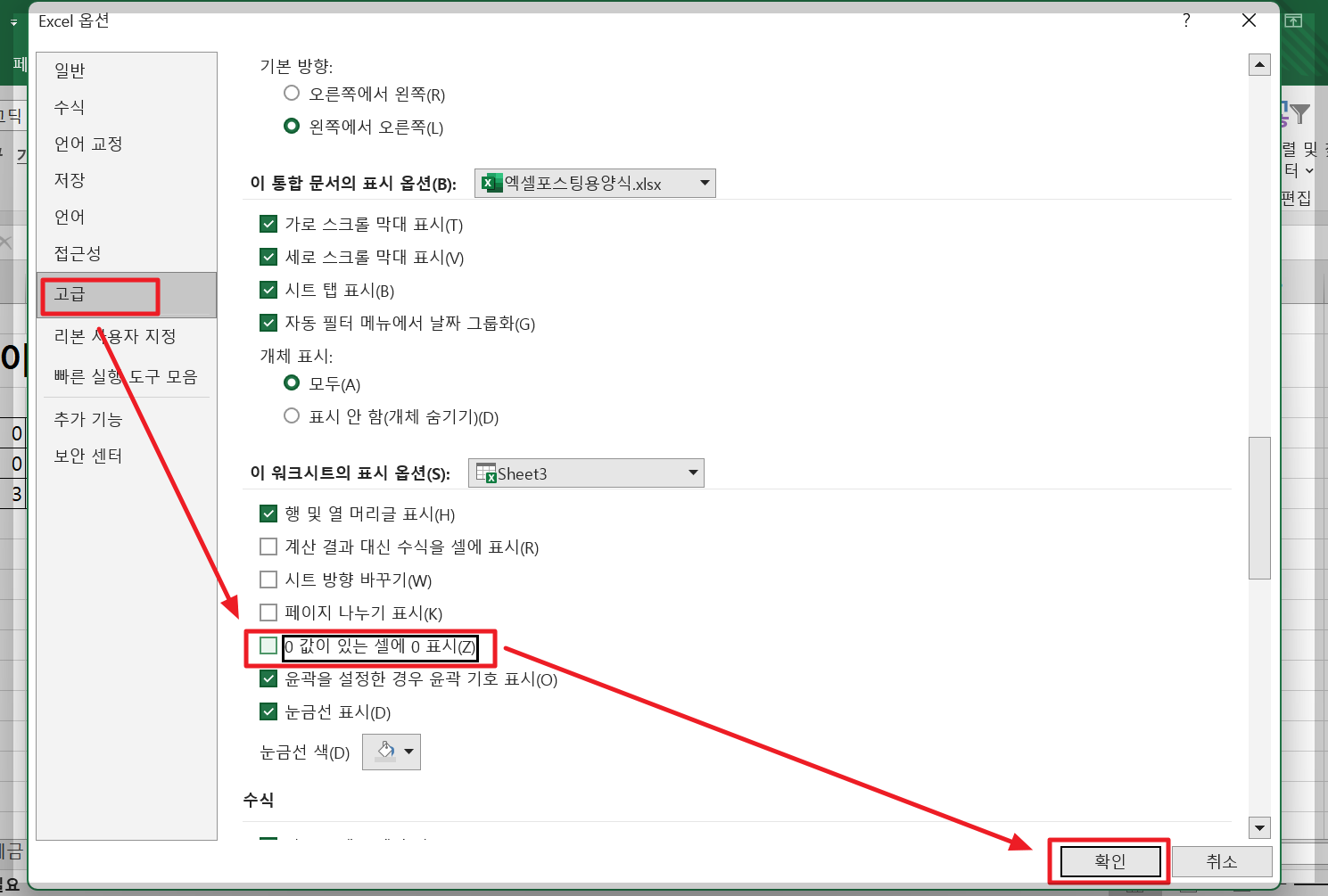Check the 페이지 나누기 표시 option

coord(268,612)
